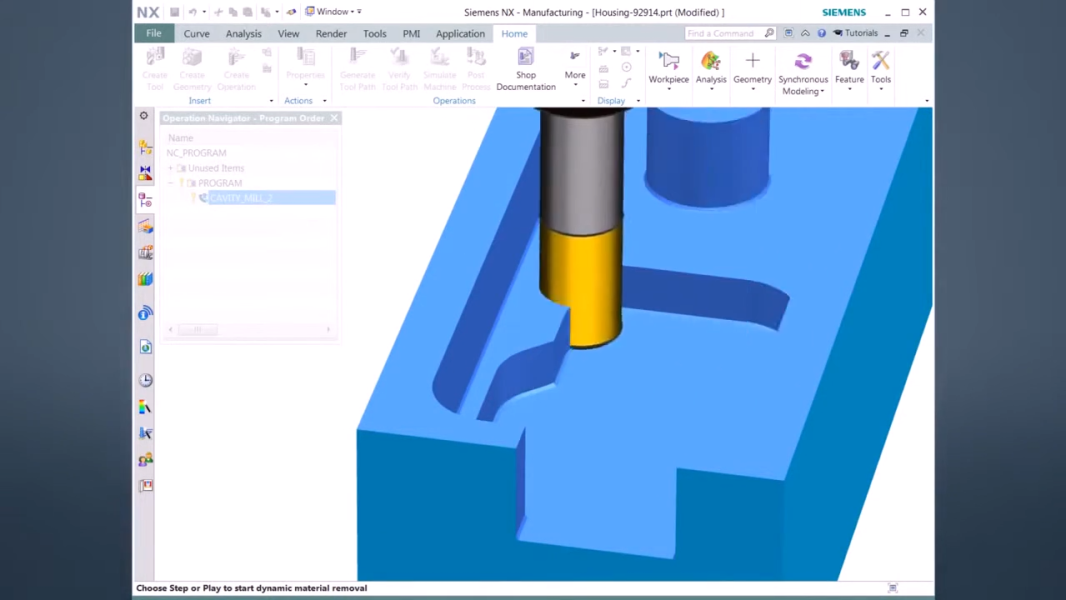Switch to the Curve ribbon tab
The height and width of the screenshot is (600, 1066).
pyautogui.click(x=196, y=33)
